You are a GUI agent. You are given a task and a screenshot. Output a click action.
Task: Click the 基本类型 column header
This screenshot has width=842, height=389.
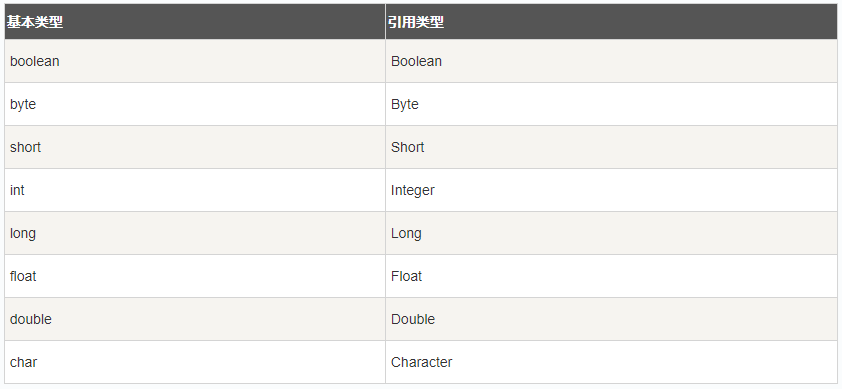click(195, 22)
